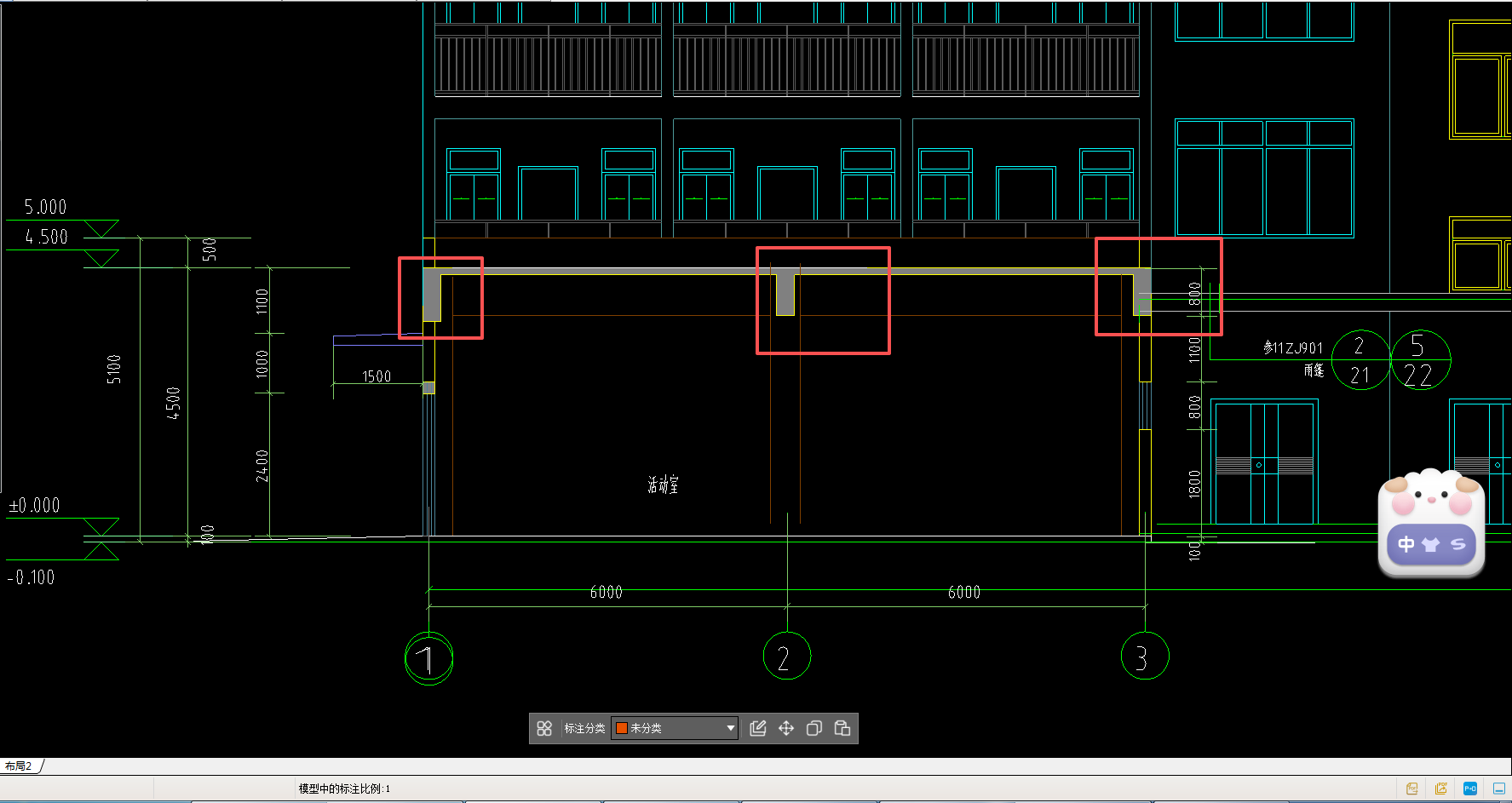Click the paste clipboard icon
The image size is (1512, 803).
(842, 728)
